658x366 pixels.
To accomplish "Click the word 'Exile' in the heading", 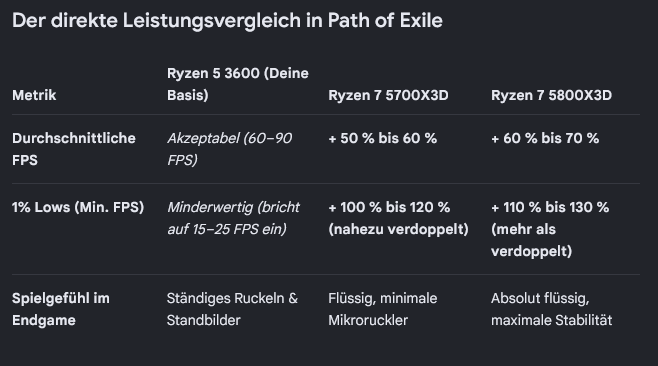I will 421,21.
